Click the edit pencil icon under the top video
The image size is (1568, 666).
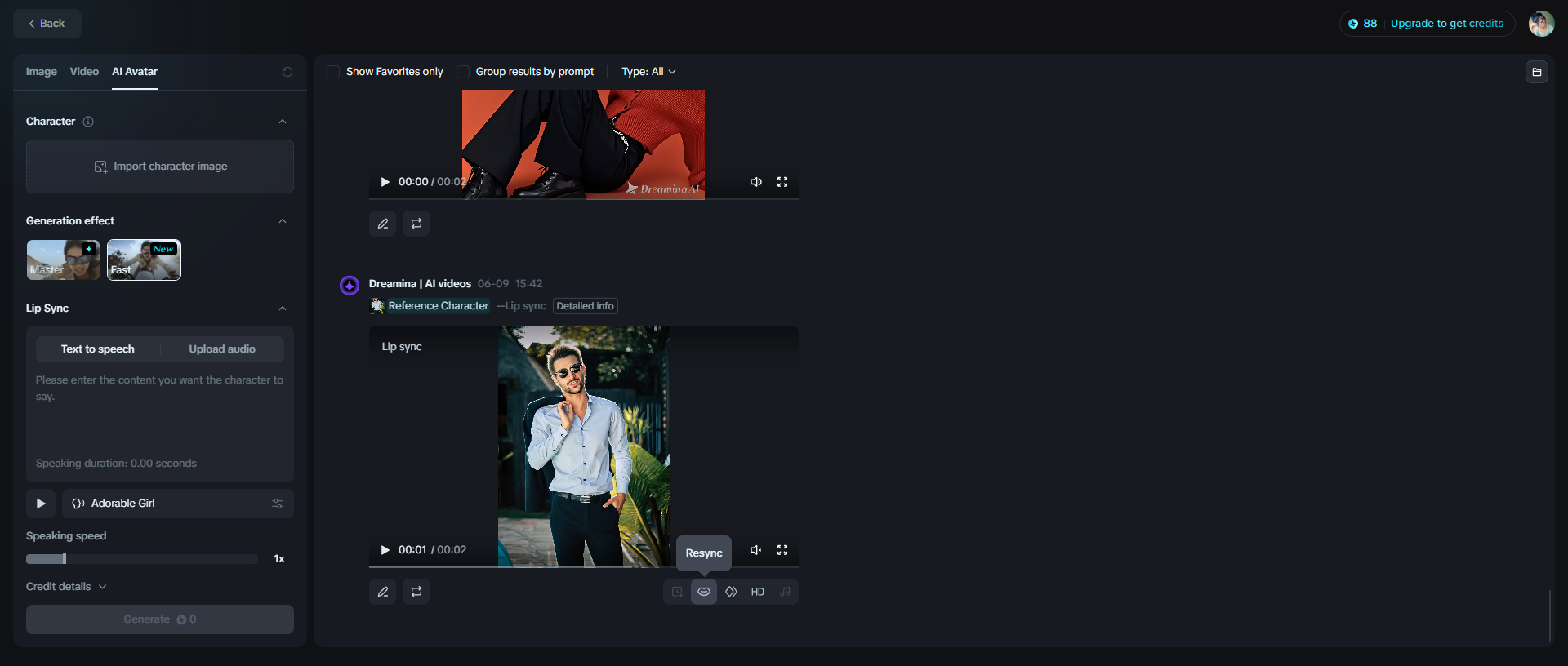point(383,224)
